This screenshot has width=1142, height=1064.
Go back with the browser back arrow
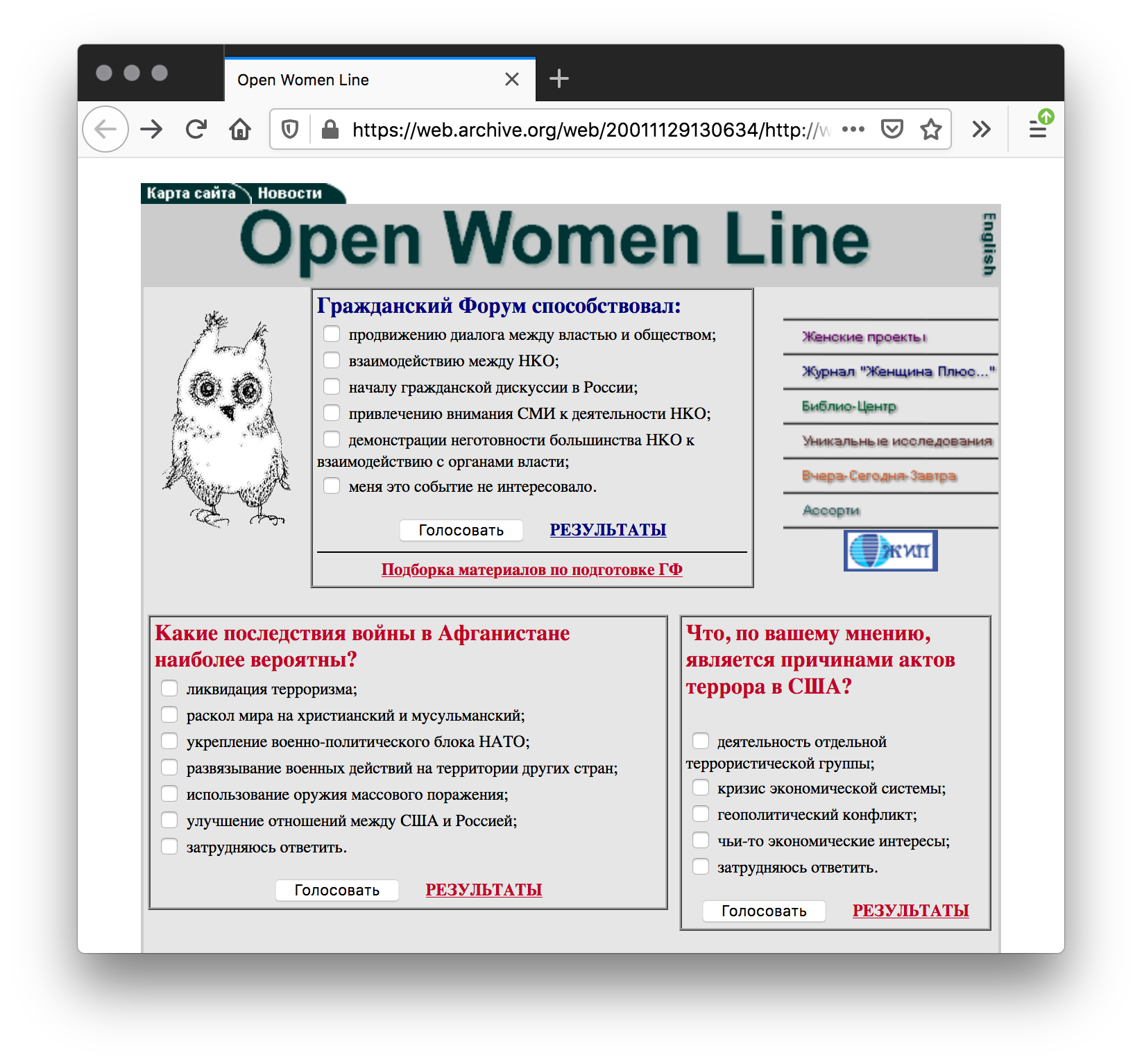pyautogui.click(x=105, y=129)
